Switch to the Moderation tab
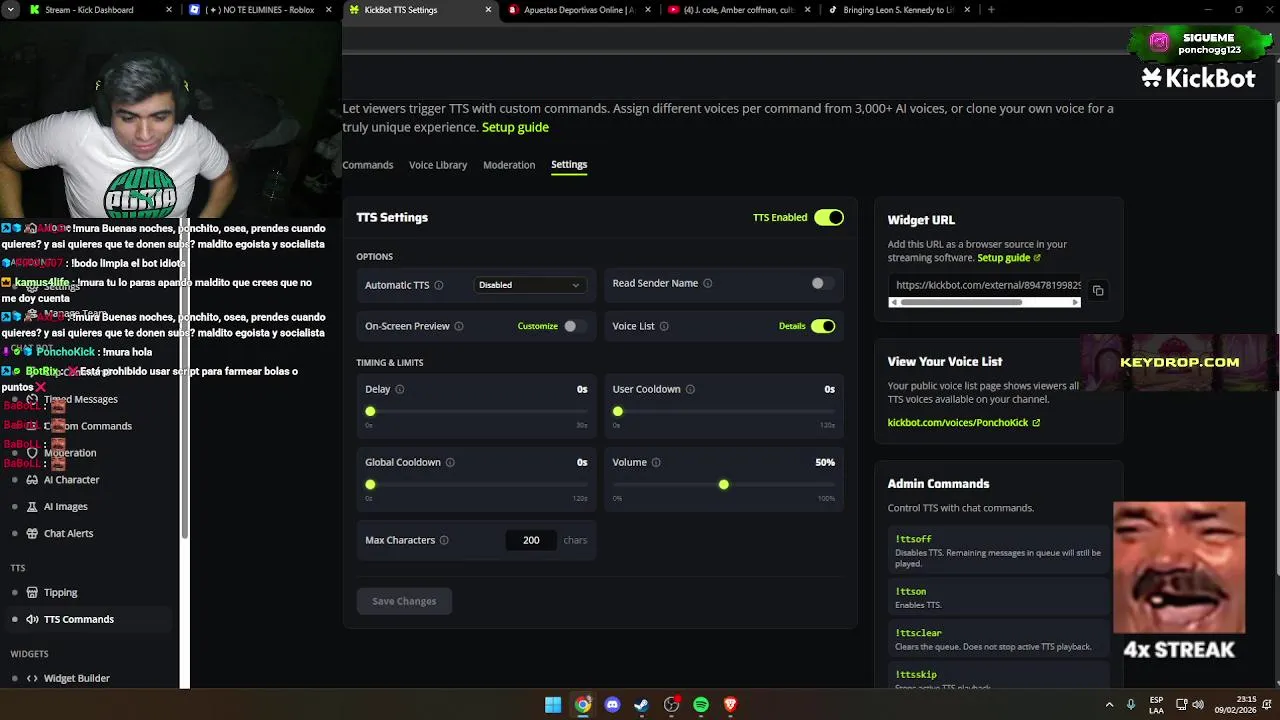 (x=509, y=165)
